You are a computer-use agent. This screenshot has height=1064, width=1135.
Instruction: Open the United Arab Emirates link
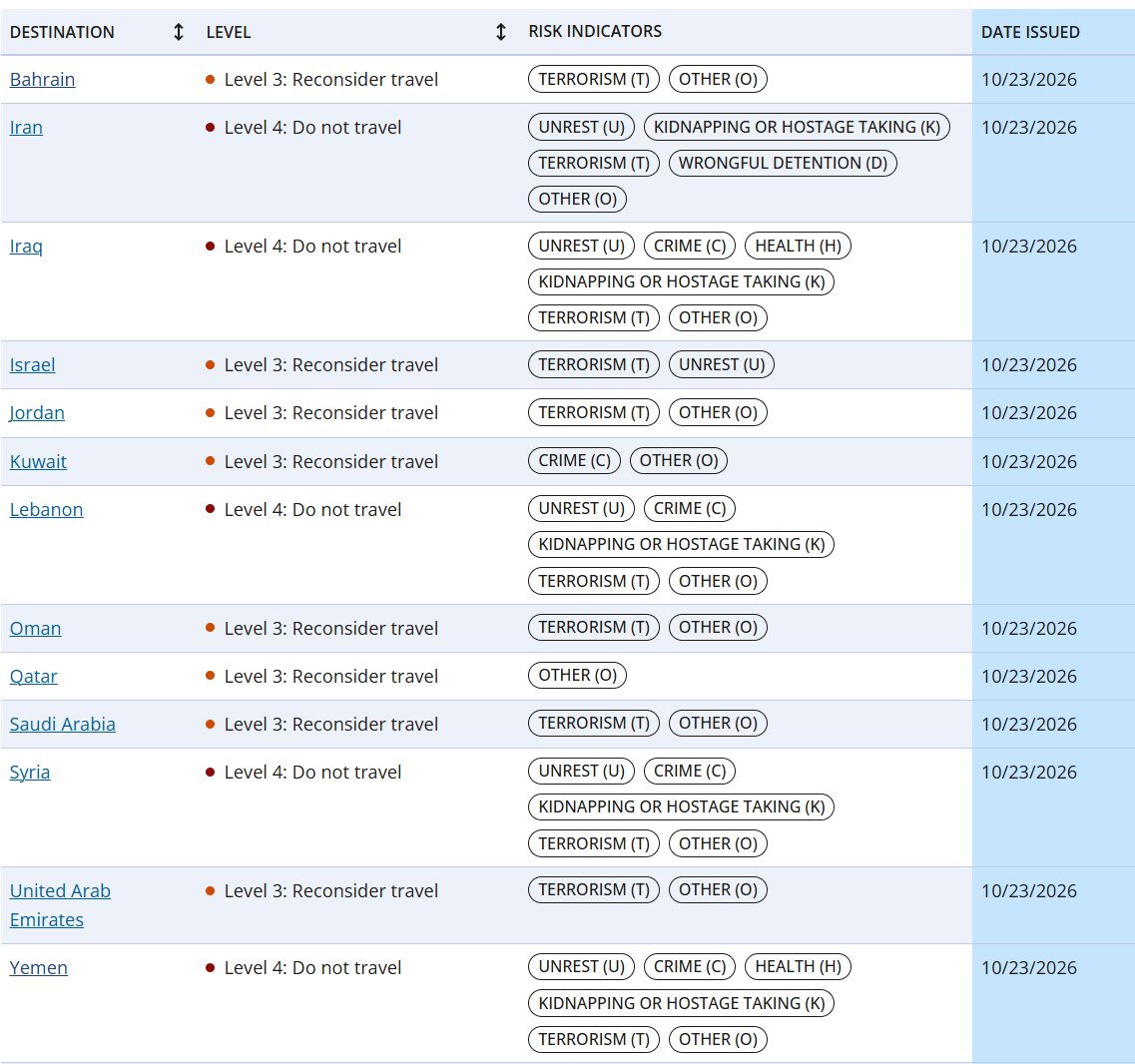click(60, 904)
